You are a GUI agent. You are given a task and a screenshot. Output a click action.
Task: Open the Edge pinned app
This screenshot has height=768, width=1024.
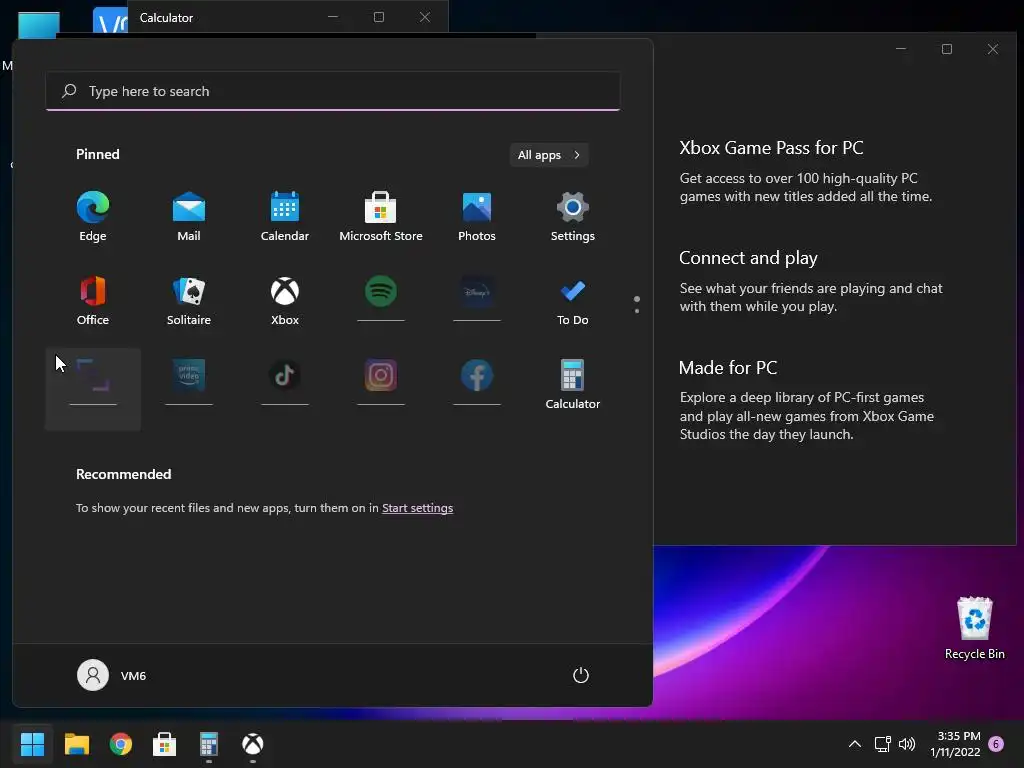click(x=93, y=217)
